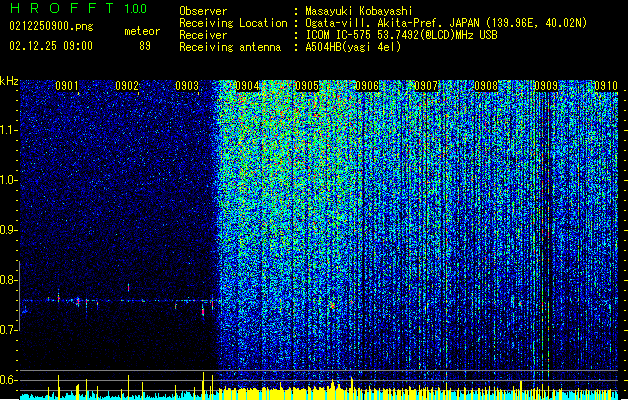Click the 0905 time marker
The width and height of the screenshot is (629, 400).
(x=307, y=86)
